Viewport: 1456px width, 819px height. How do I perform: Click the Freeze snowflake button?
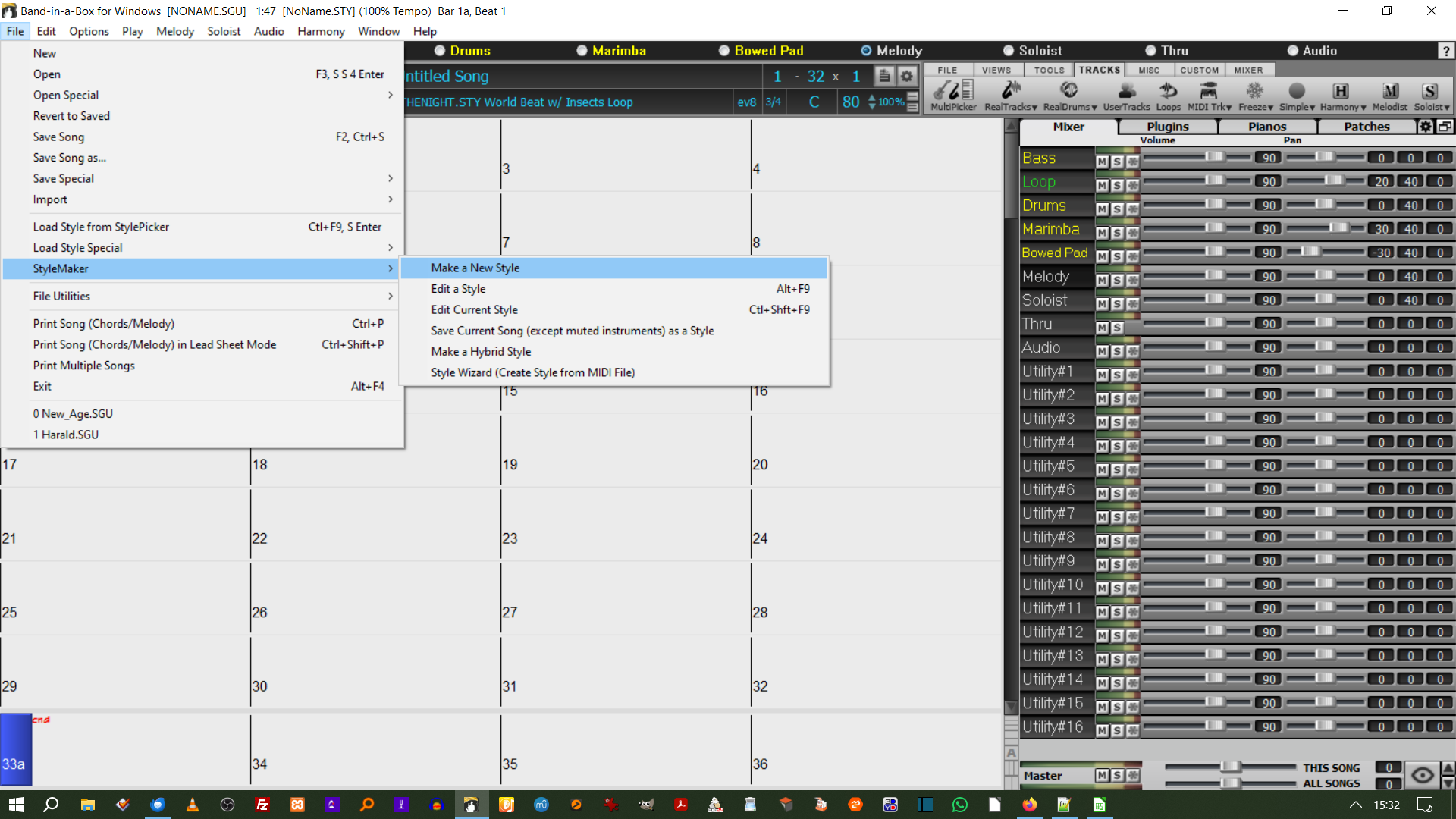pos(1255,96)
